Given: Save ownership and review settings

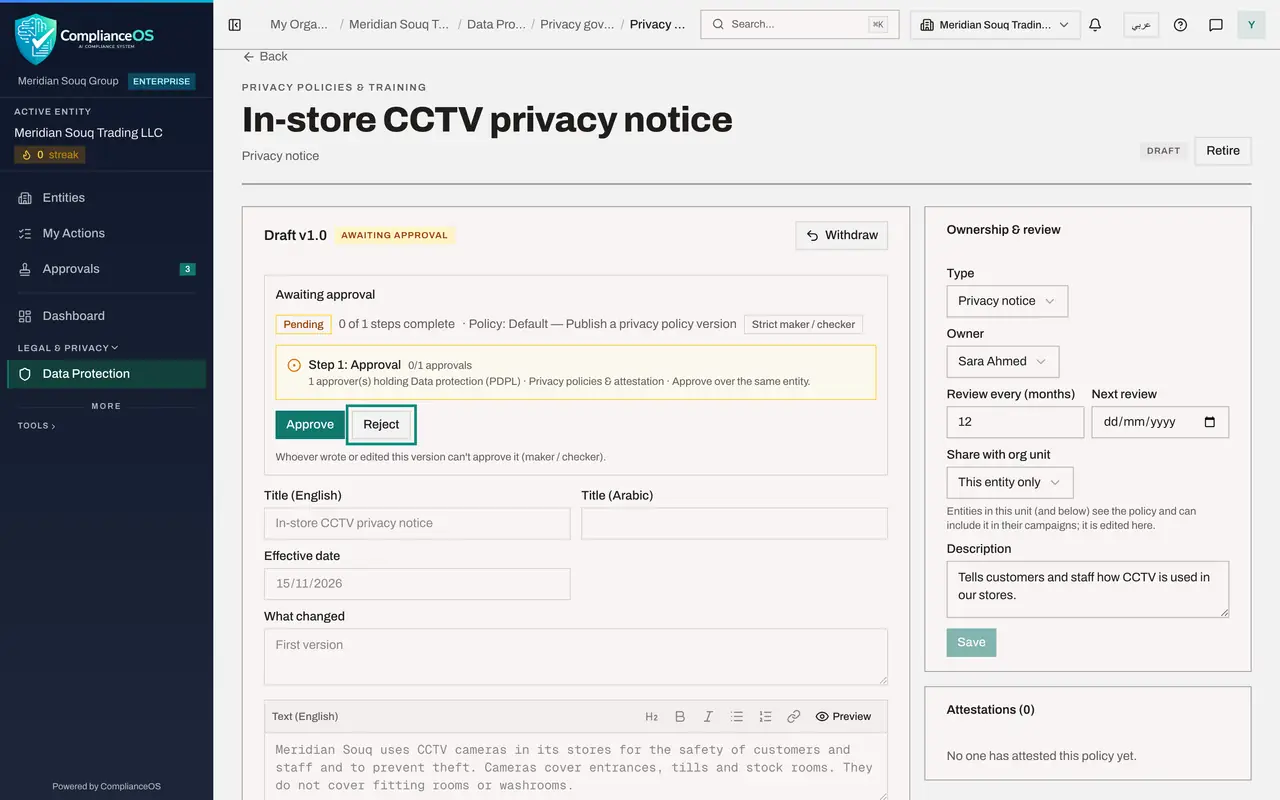Looking at the screenshot, I should (971, 643).
